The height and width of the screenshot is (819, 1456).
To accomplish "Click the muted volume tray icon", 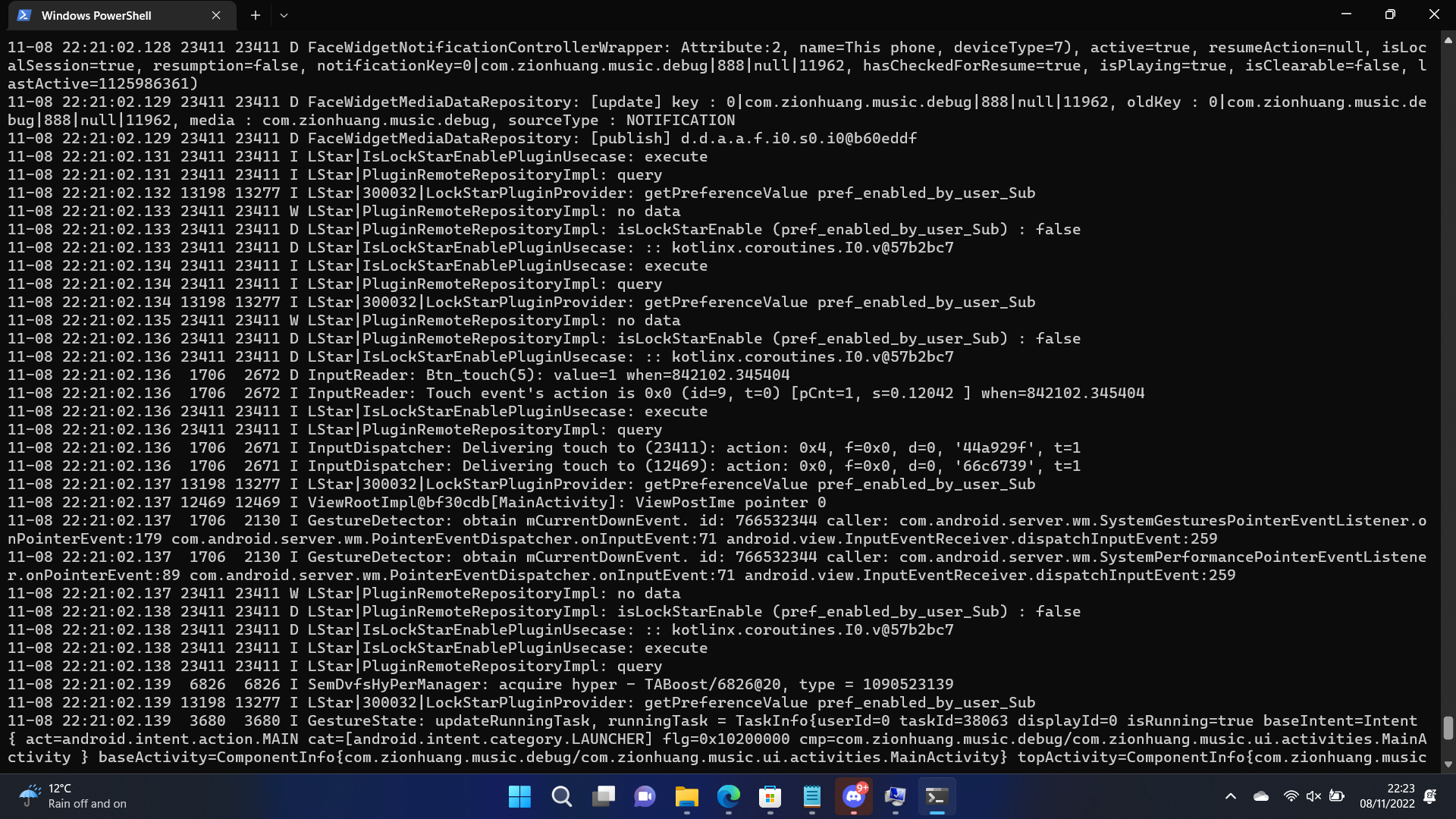I will pyautogui.click(x=1313, y=796).
